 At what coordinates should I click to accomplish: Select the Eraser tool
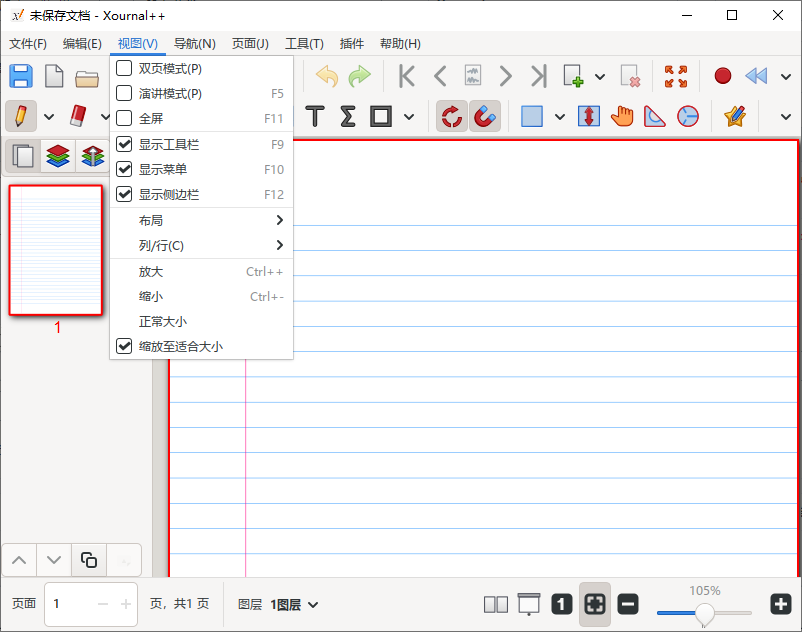coord(78,116)
